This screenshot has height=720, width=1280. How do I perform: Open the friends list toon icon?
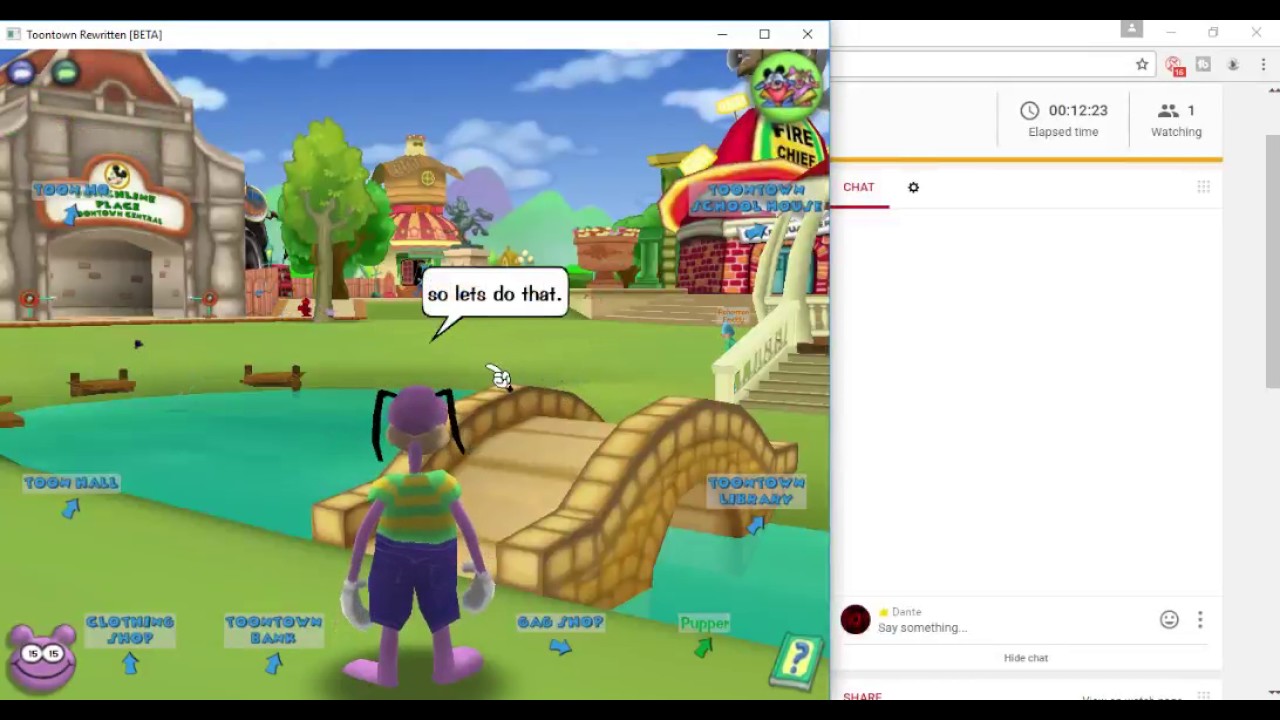pyautogui.click(x=786, y=85)
